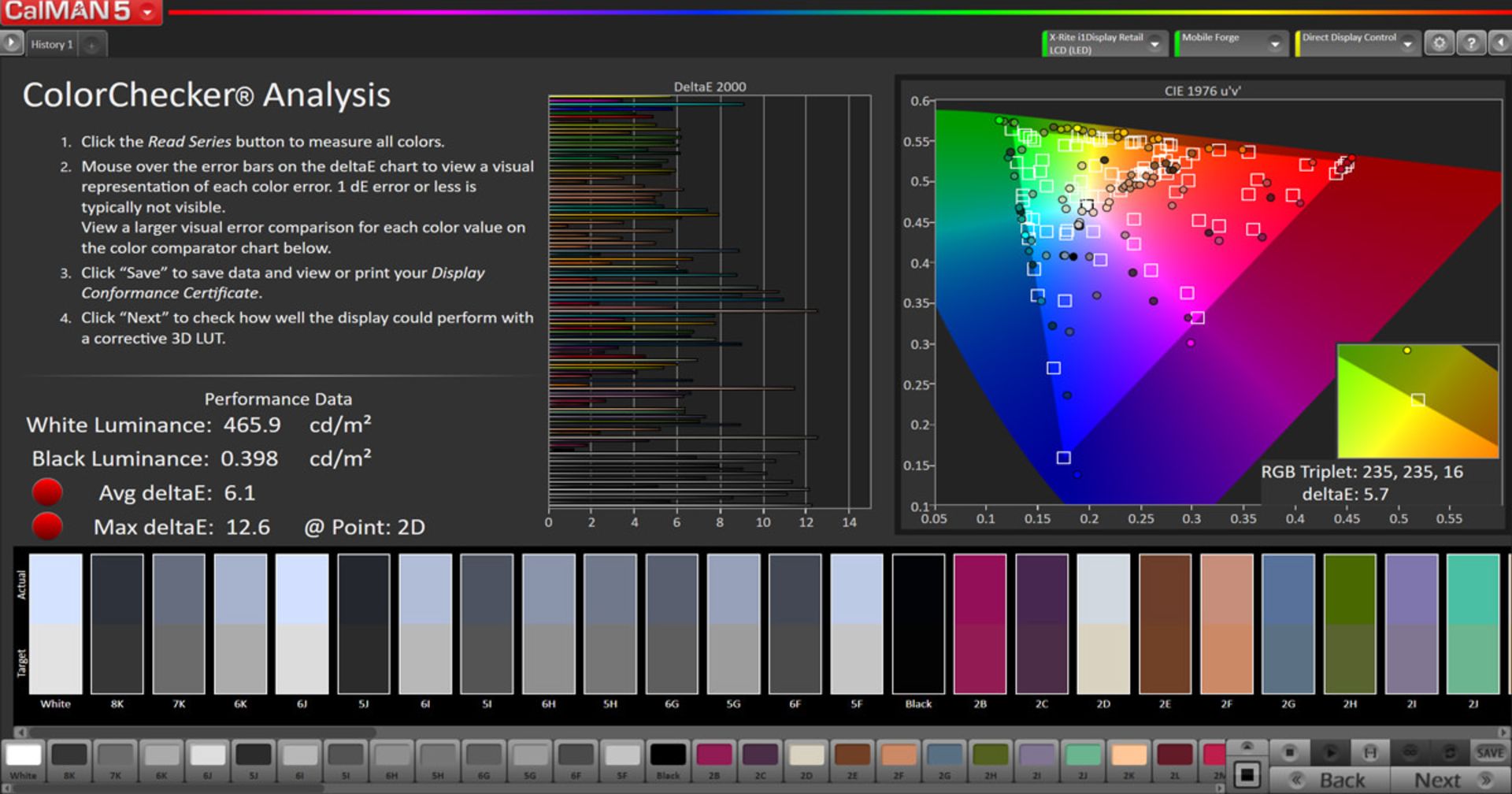
Task: Click the help question mark icon
Action: (1470, 43)
